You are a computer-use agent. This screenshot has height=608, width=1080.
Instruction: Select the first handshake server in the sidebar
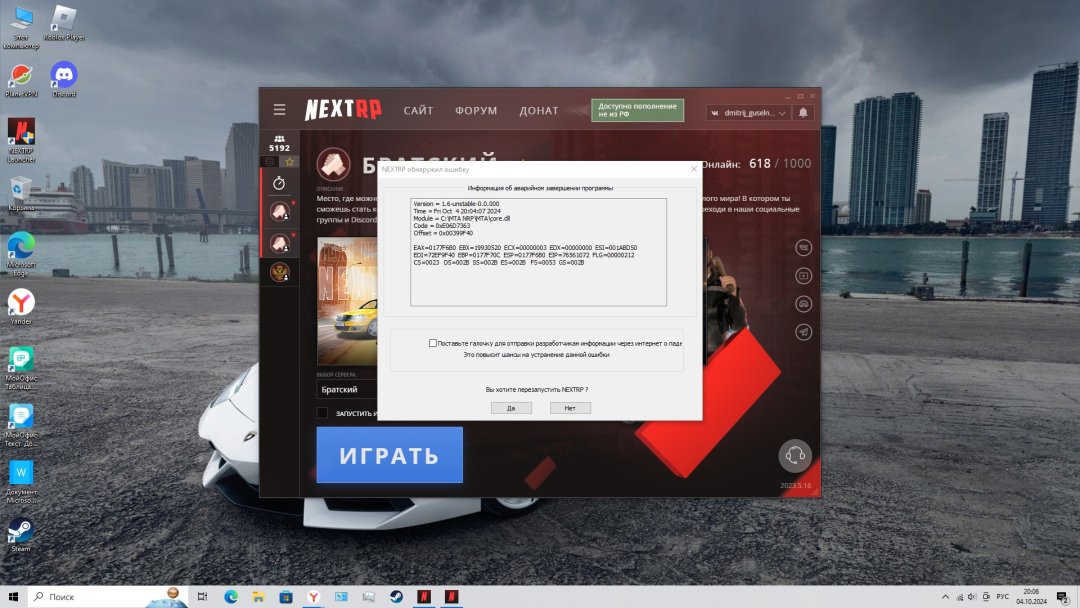click(280, 211)
